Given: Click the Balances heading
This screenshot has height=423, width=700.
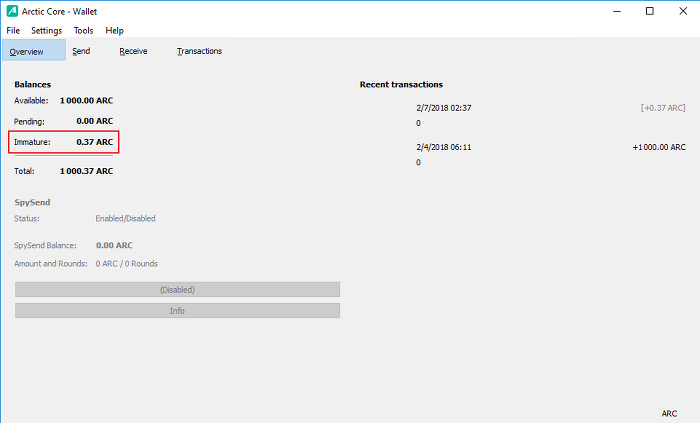Looking at the screenshot, I should point(33,84).
